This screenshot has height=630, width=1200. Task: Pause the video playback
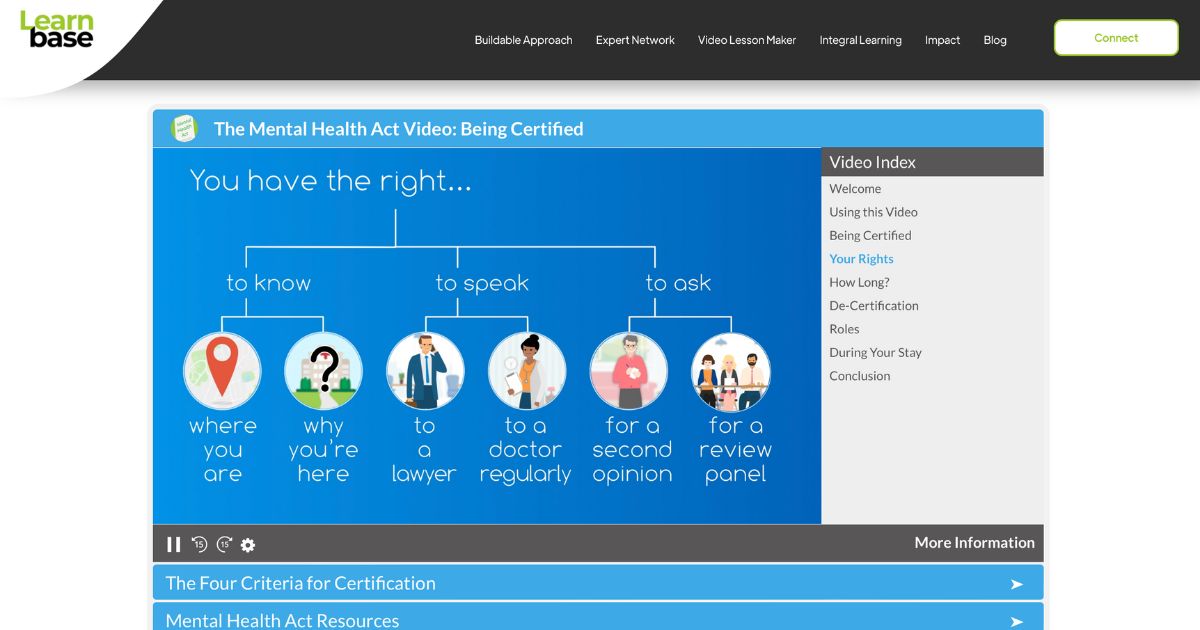(174, 544)
